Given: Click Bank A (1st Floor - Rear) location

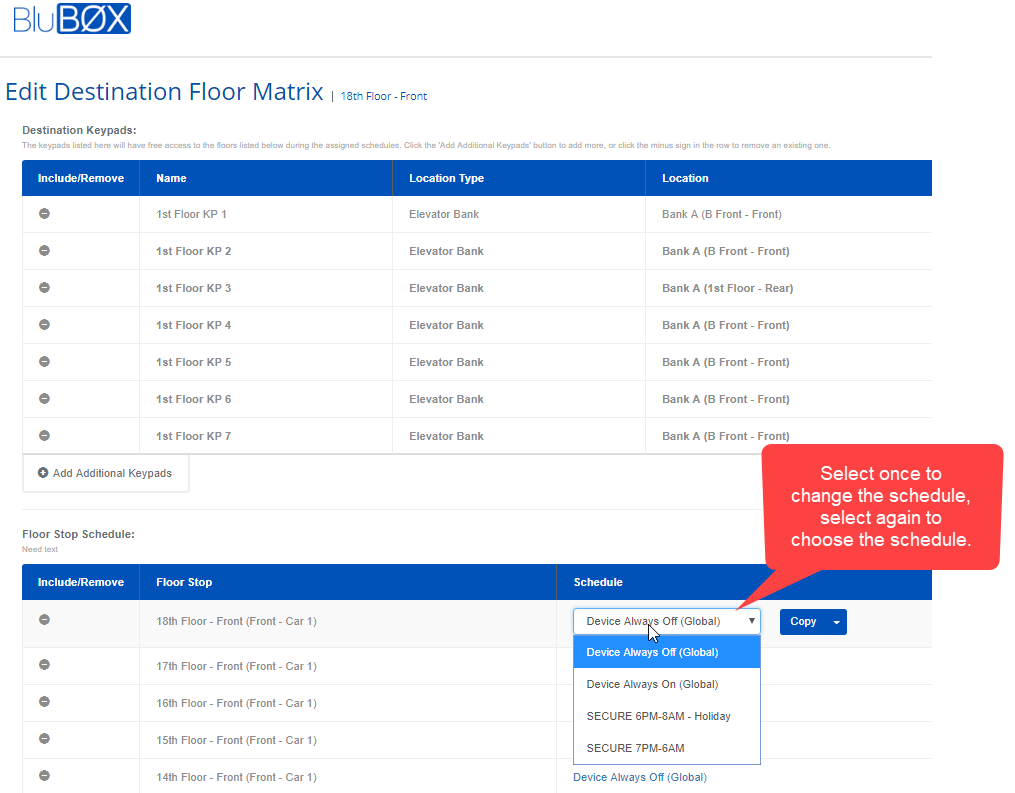Looking at the screenshot, I should tap(727, 288).
